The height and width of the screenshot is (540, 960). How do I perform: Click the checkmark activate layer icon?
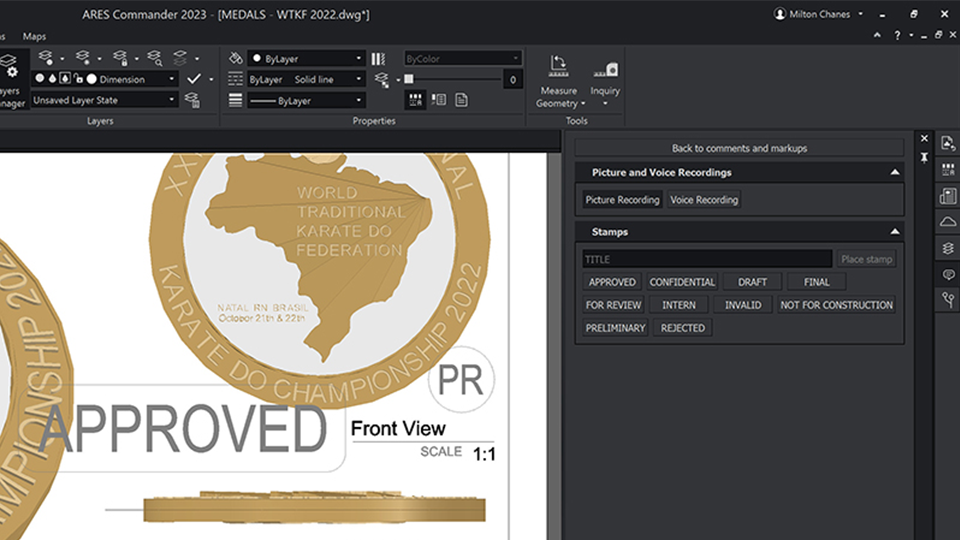click(x=194, y=79)
